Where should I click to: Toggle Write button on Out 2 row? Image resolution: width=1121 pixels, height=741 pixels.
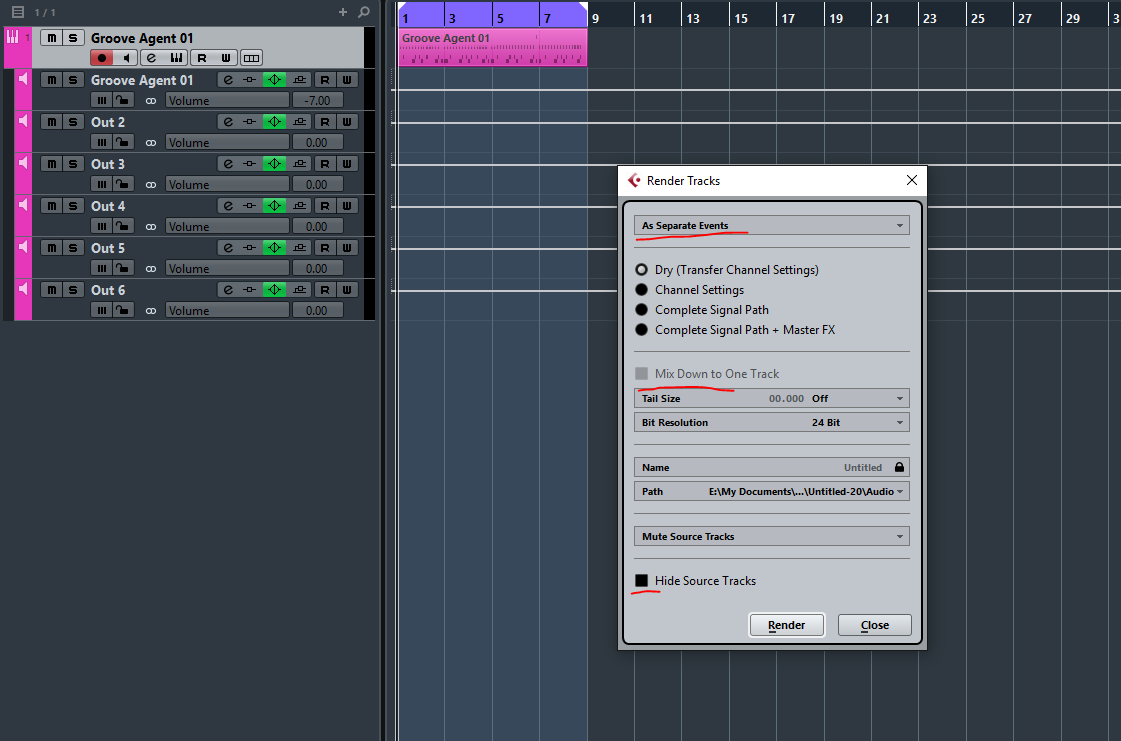(x=347, y=122)
